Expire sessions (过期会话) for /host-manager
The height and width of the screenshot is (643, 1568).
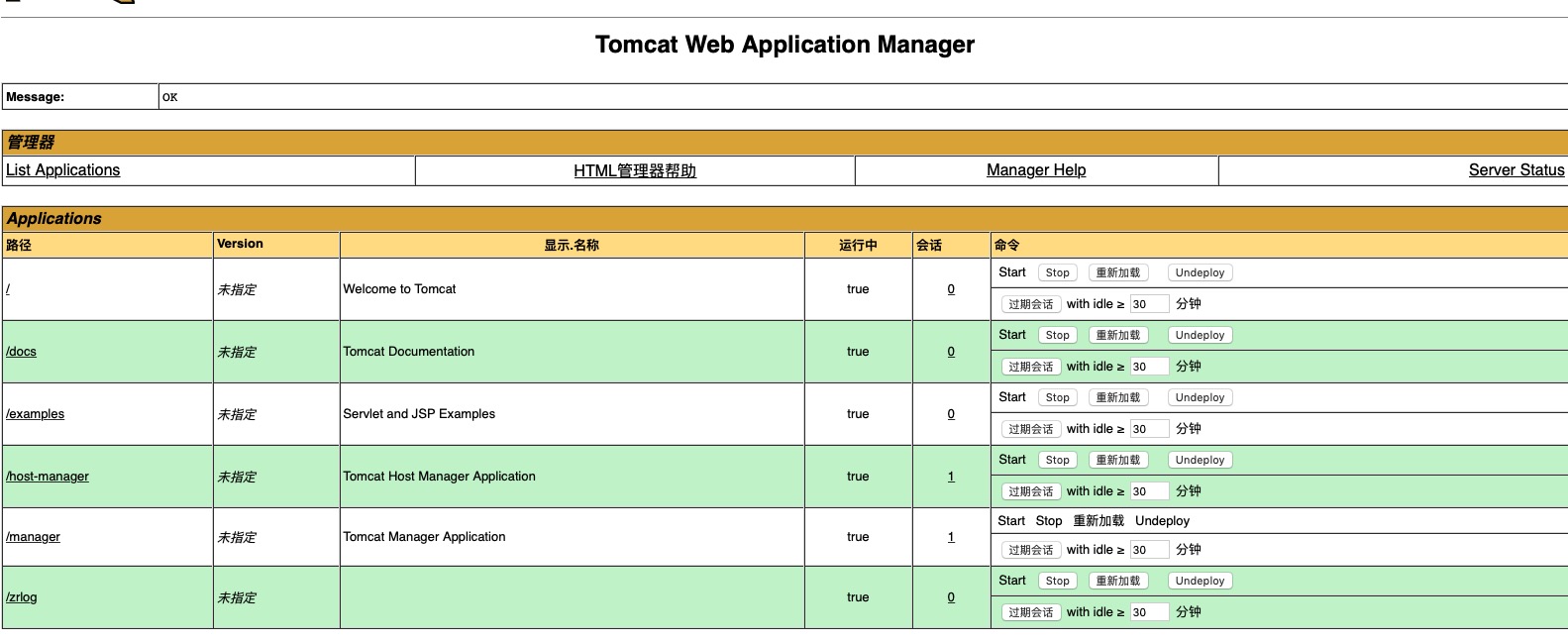pyautogui.click(x=1030, y=491)
